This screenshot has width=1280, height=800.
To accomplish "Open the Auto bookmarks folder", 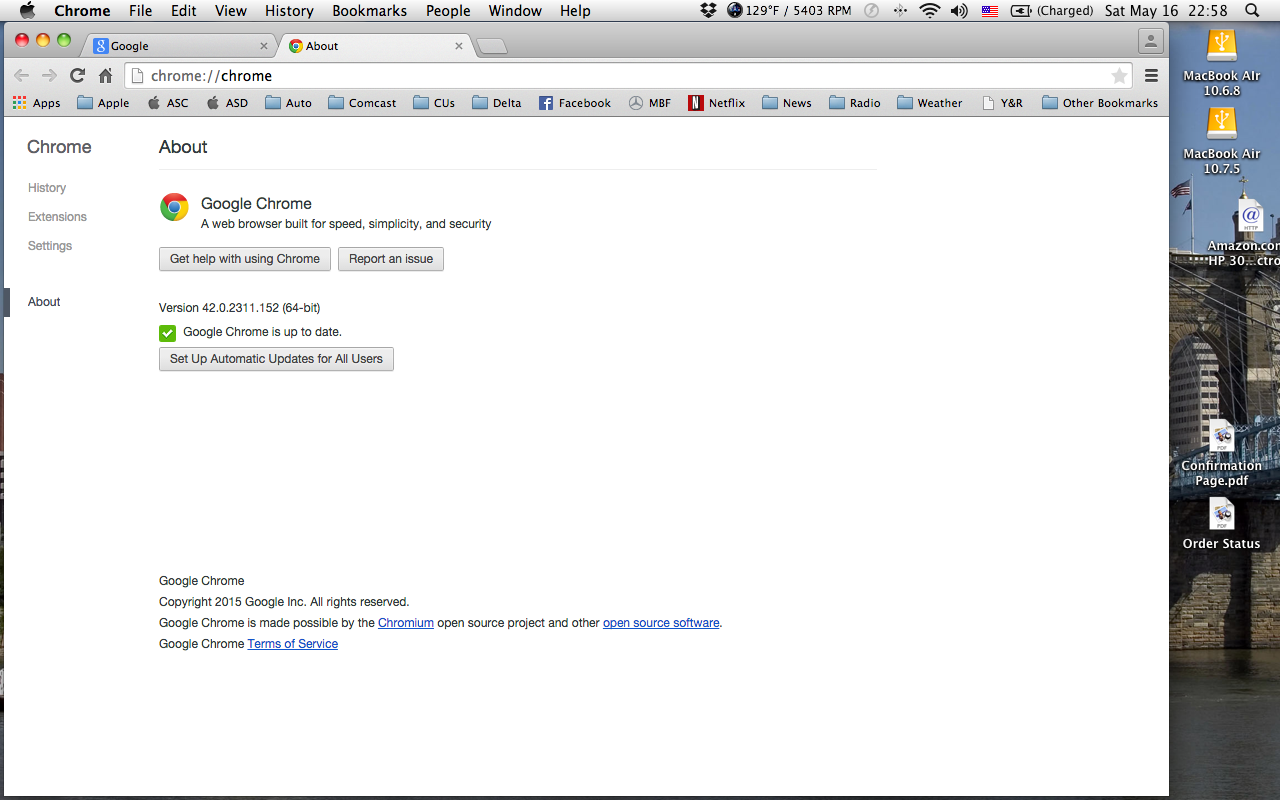I will [x=288, y=103].
